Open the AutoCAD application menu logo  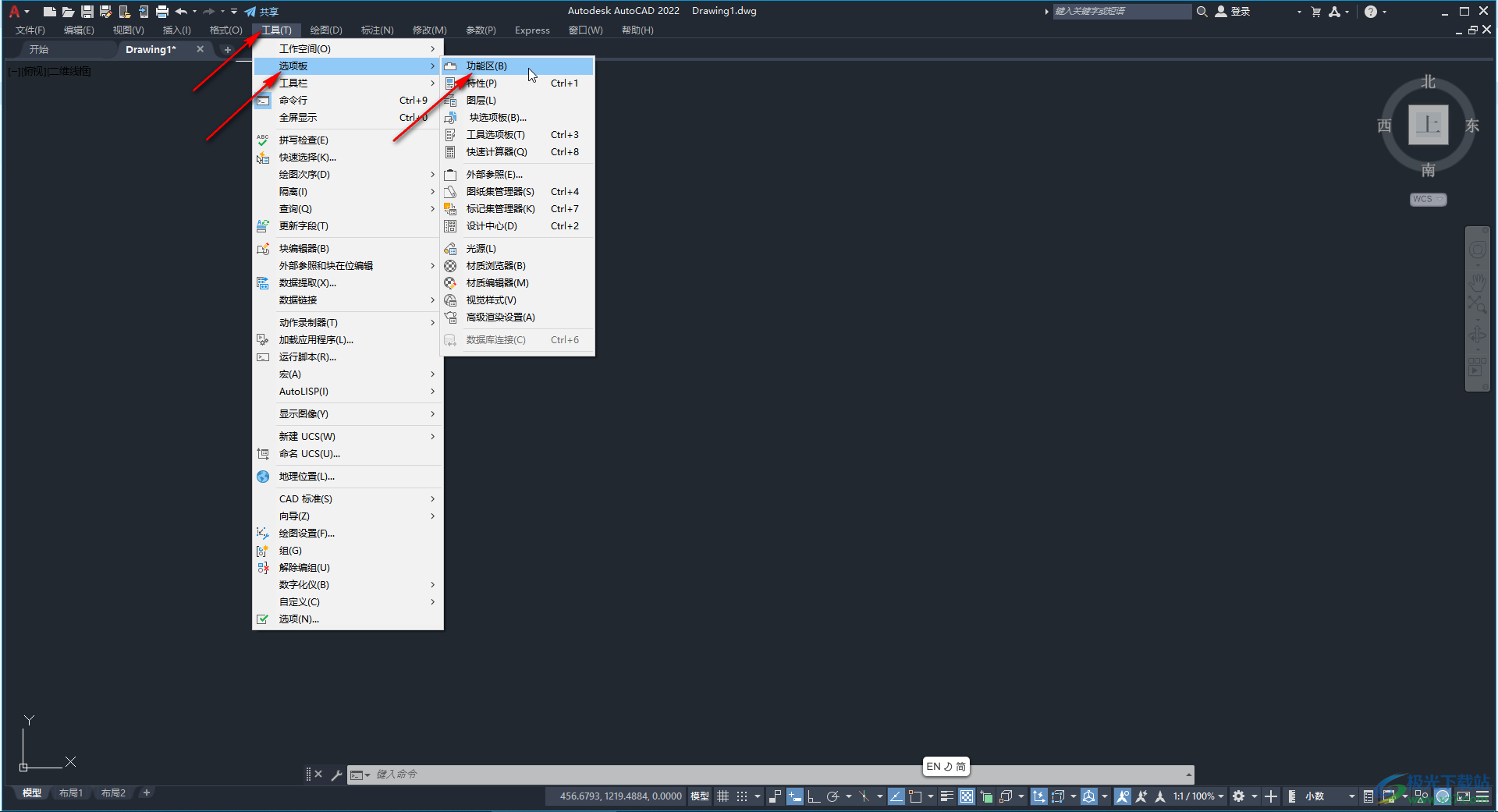pos(15,11)
